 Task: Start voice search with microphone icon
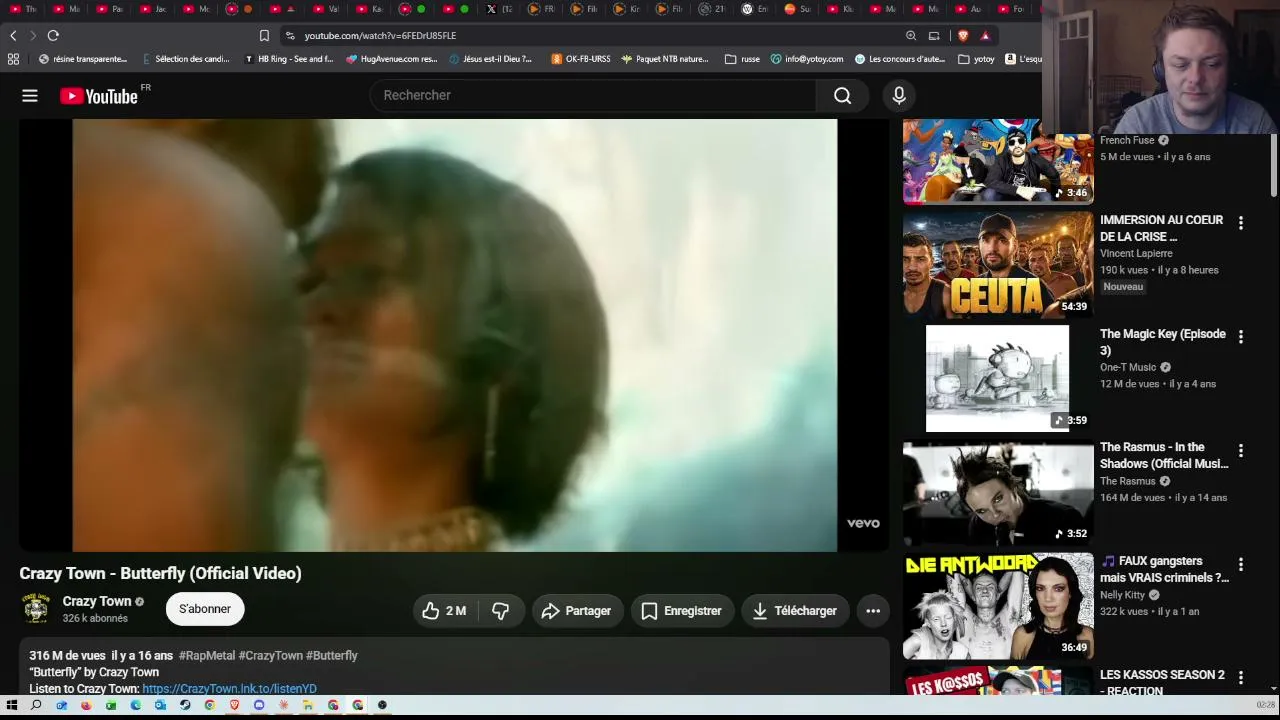point(899,95)
